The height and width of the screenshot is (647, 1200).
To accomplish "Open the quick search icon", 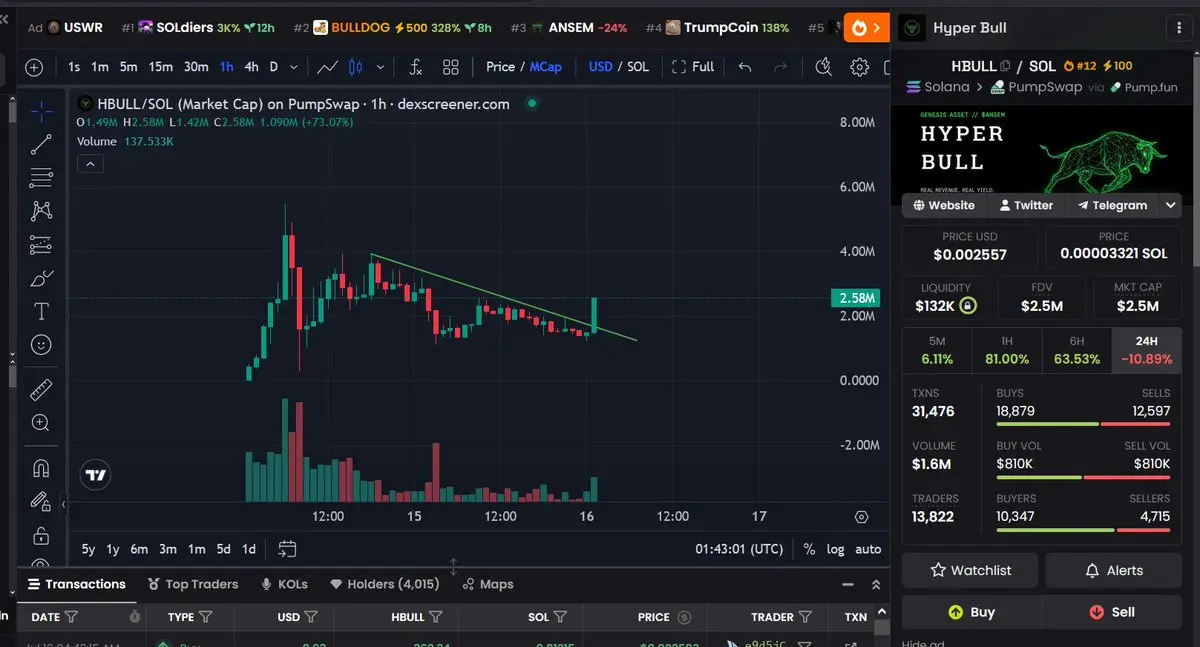I will pos(823,67).
